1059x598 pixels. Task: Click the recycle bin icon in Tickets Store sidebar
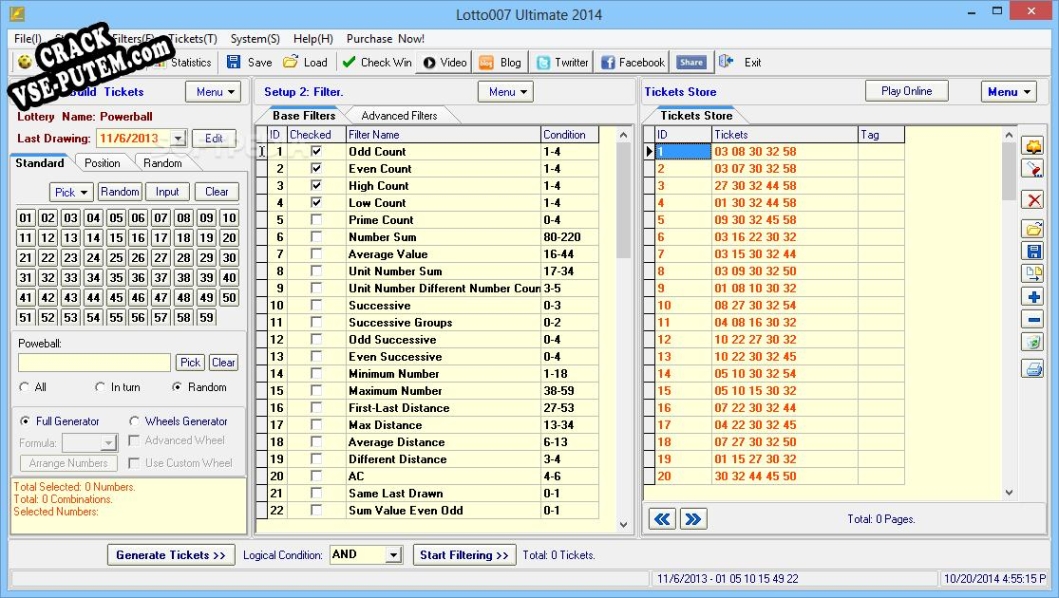click(1033, 341)
